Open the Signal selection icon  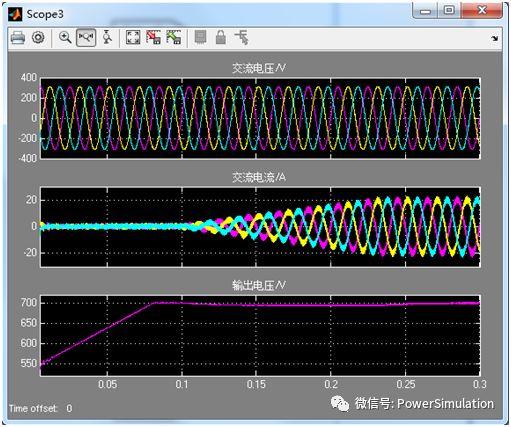click(241, 37)
